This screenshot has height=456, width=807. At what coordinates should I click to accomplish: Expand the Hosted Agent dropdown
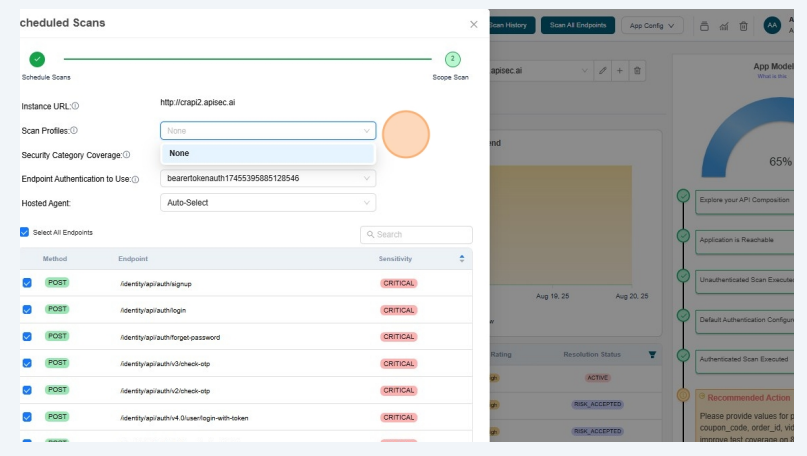(268, 203)
